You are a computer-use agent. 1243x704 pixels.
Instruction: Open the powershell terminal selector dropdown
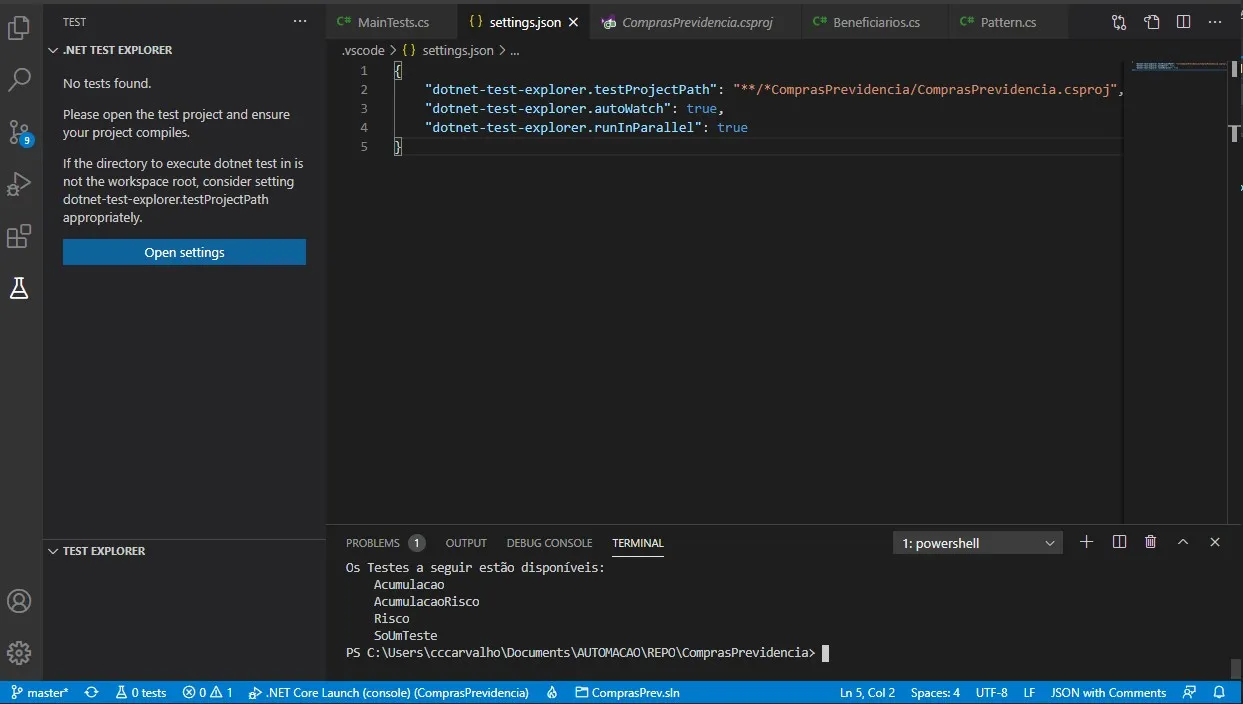[977, 543]
